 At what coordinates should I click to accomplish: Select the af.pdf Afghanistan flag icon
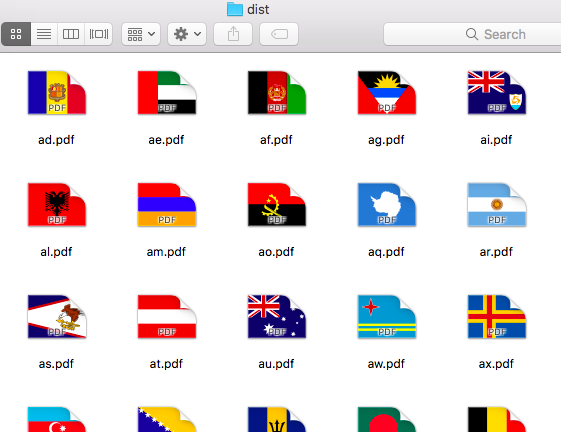[x=277, y=93]
